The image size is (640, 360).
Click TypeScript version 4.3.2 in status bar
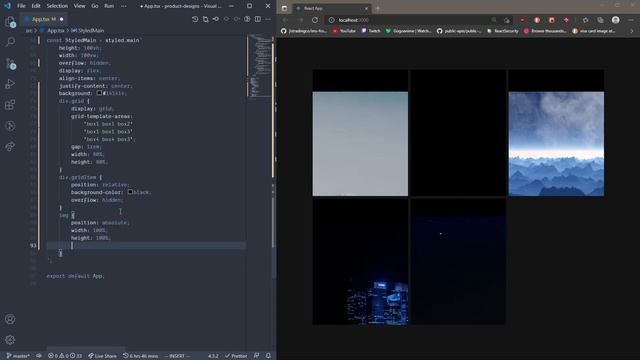click(x=213, y=356)
